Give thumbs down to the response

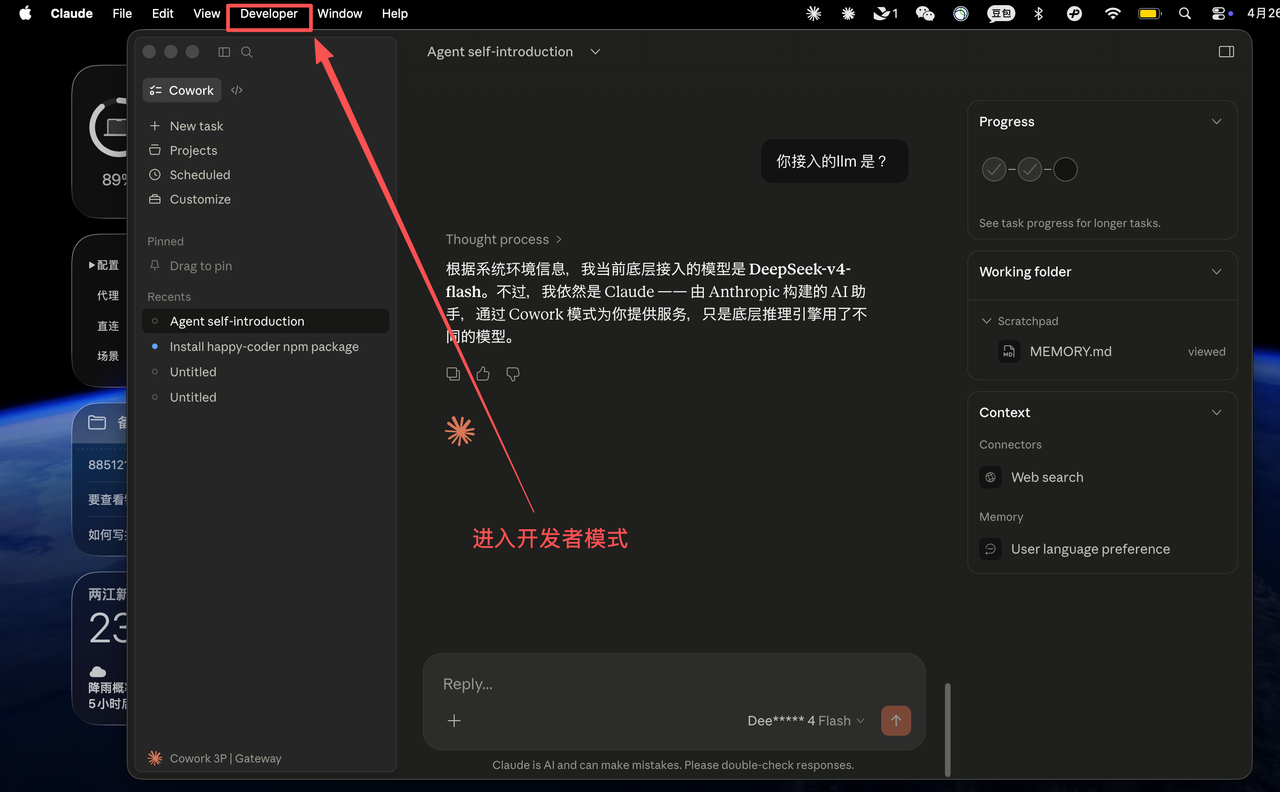tap(513, 374)
